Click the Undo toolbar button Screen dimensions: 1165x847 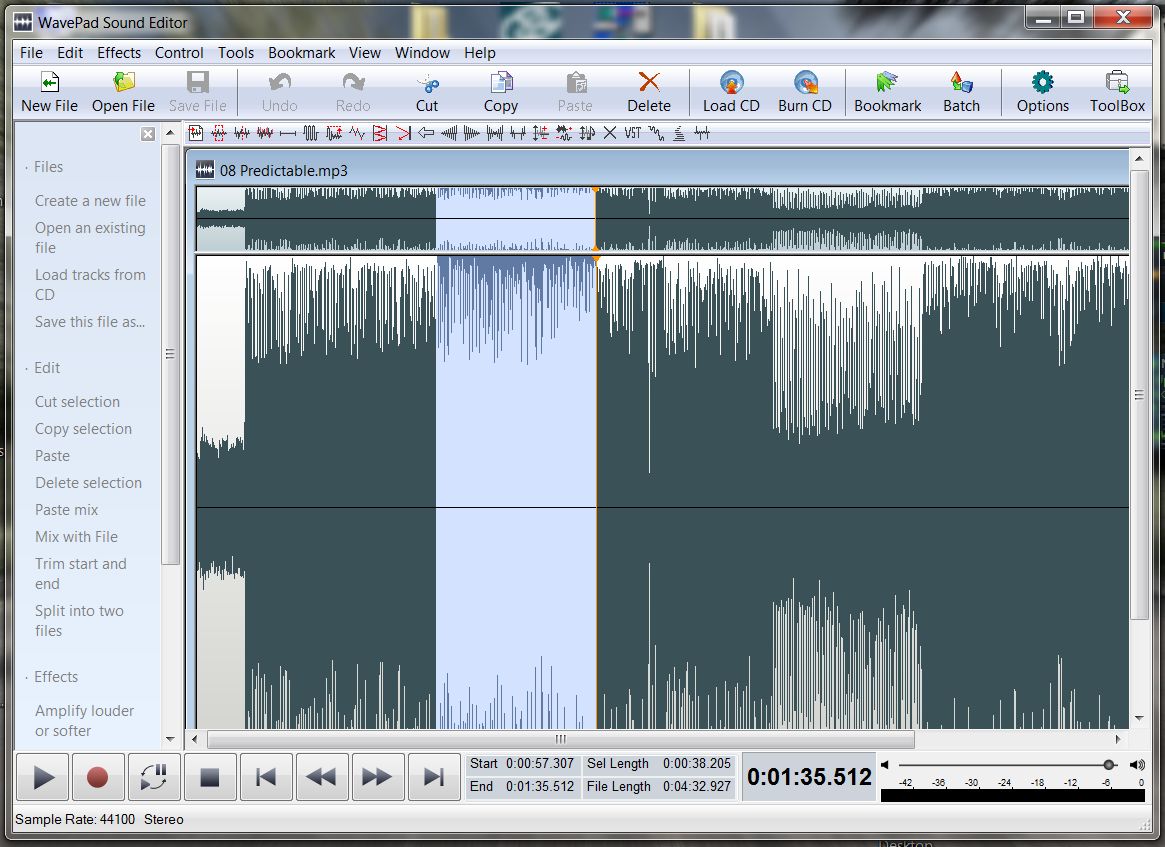click(279, 92)
